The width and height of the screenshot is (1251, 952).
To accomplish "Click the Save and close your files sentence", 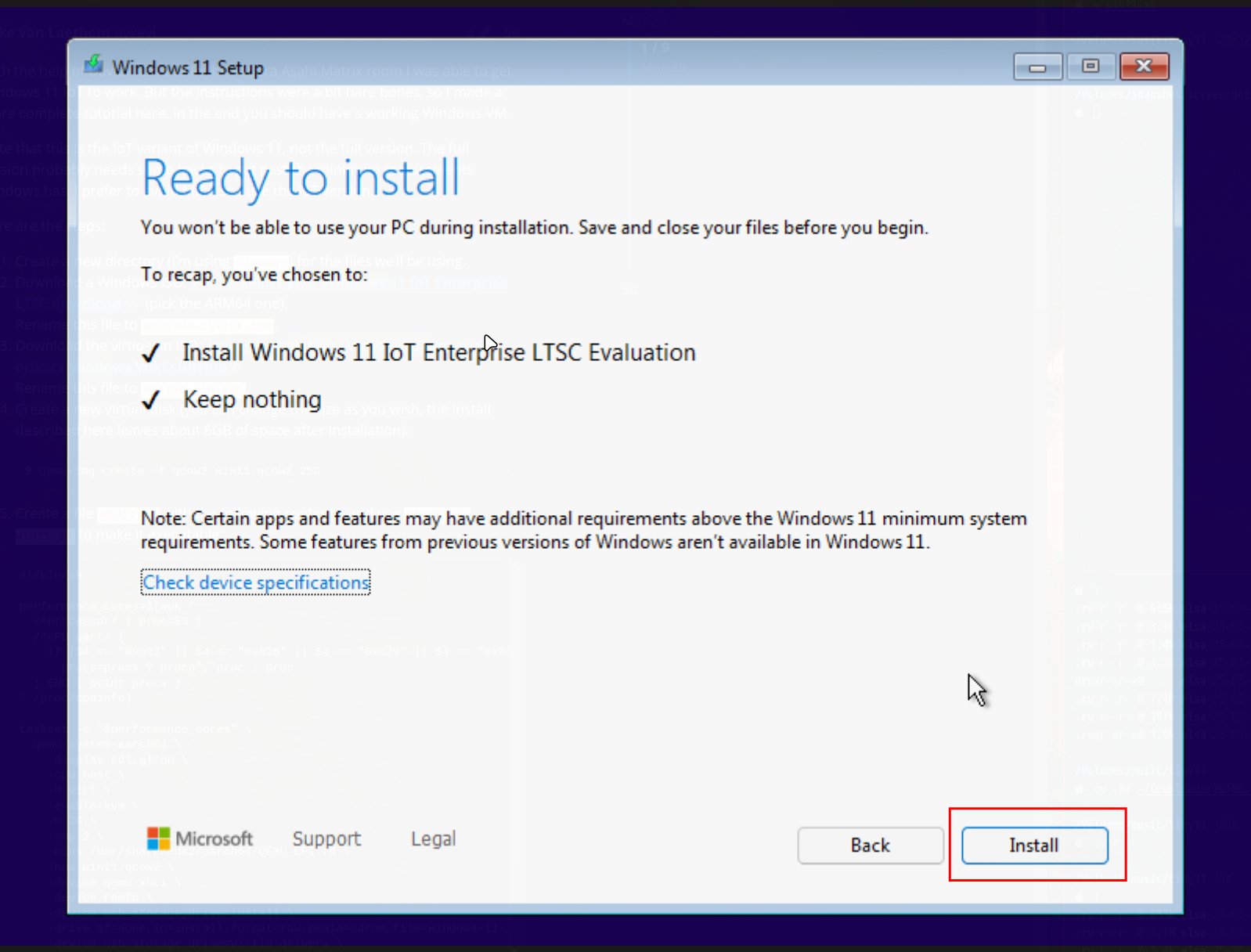I will [753, 228].
